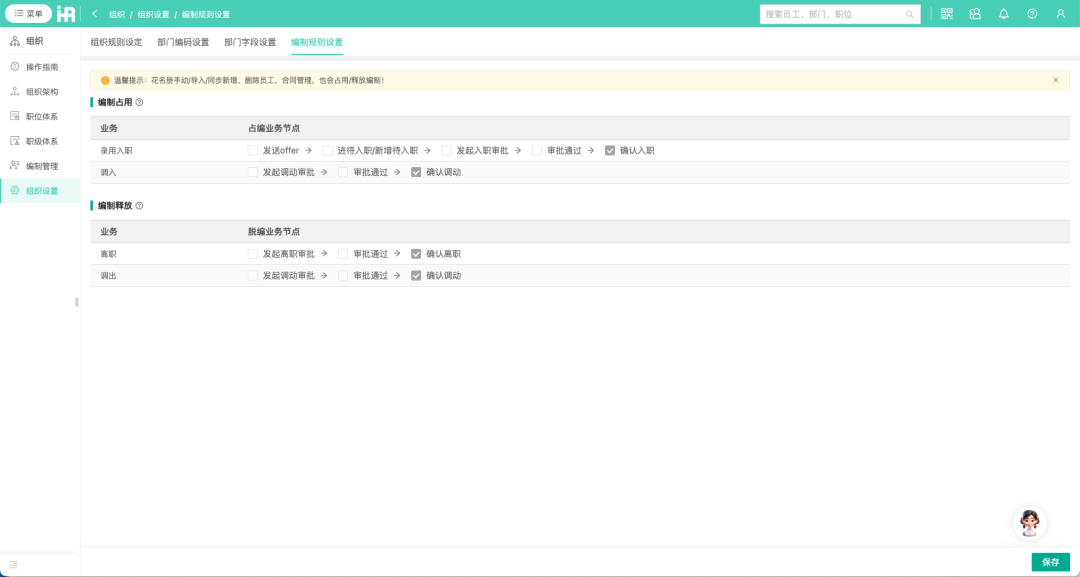This screenshot has width=1080, height=577.
Task: Open the user profile icon
Action: tap(1061, 14)
